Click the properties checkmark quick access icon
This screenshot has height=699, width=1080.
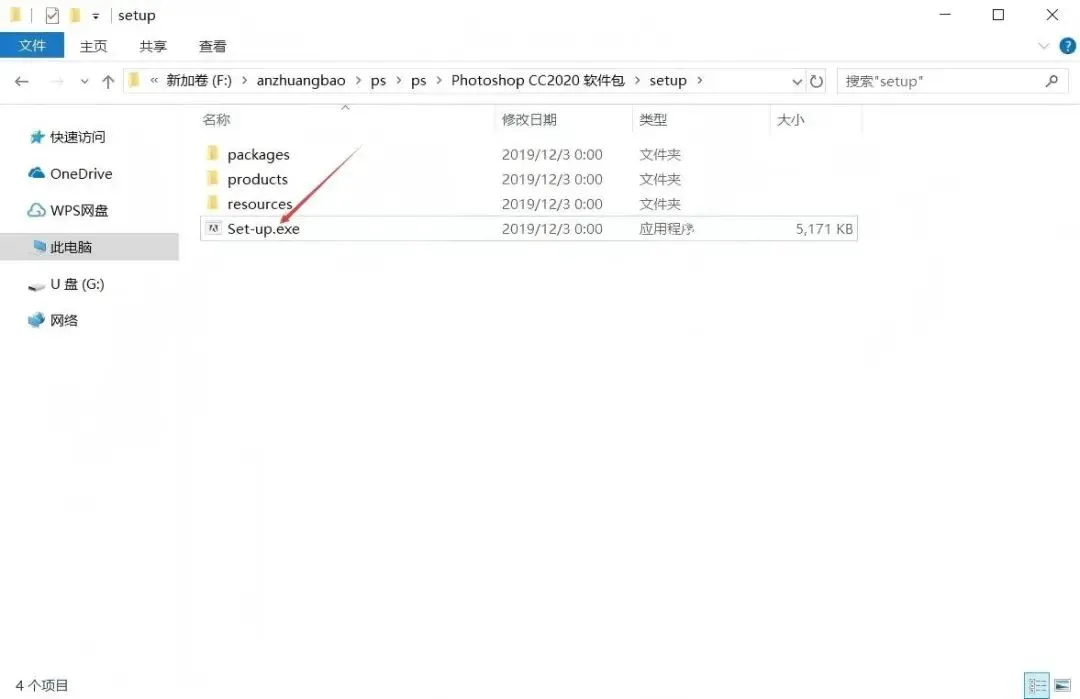point(52,15)
